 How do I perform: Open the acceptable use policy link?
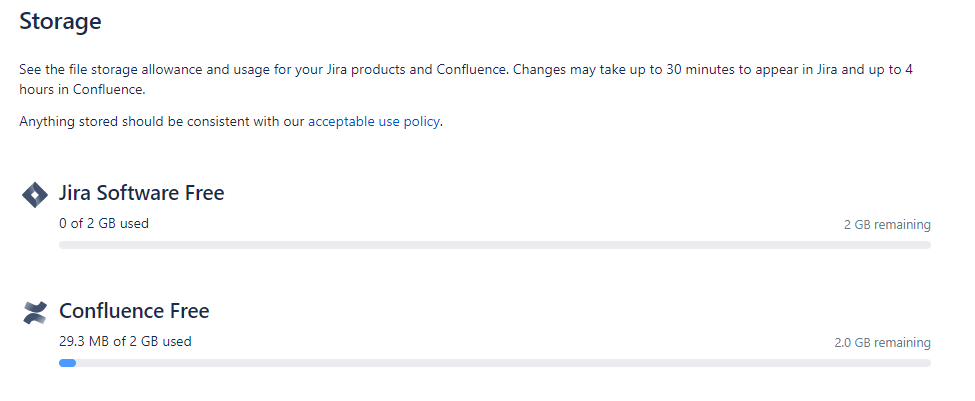coord(374,121)
